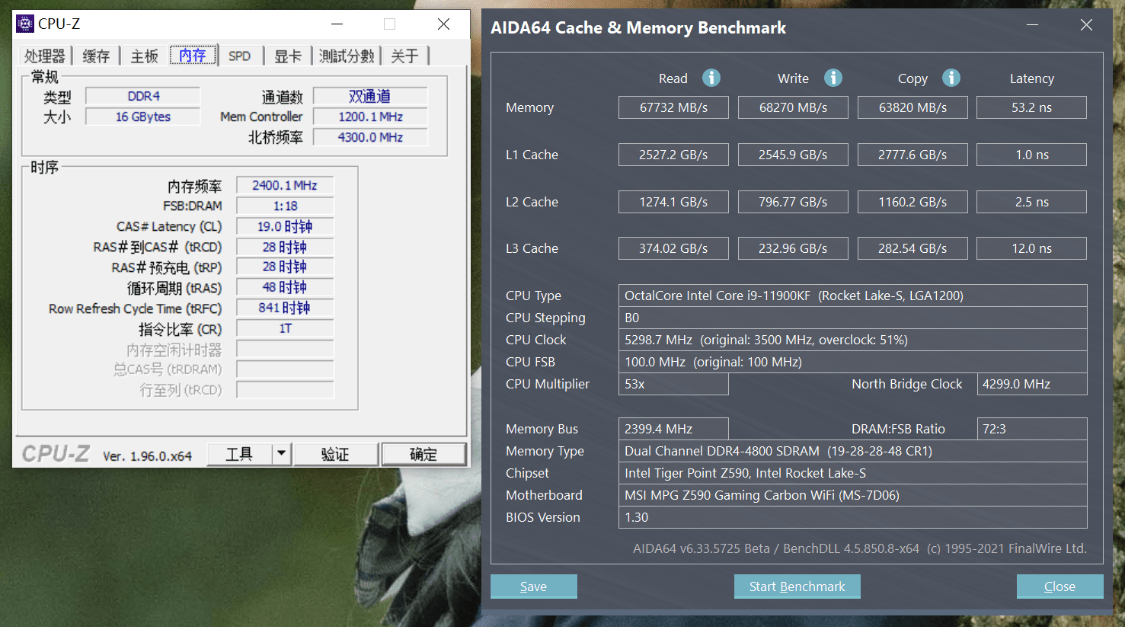Switch to the 主板 tab in CPU-Z
This screenshot has width=1125, height=627.
pos(143,56)
